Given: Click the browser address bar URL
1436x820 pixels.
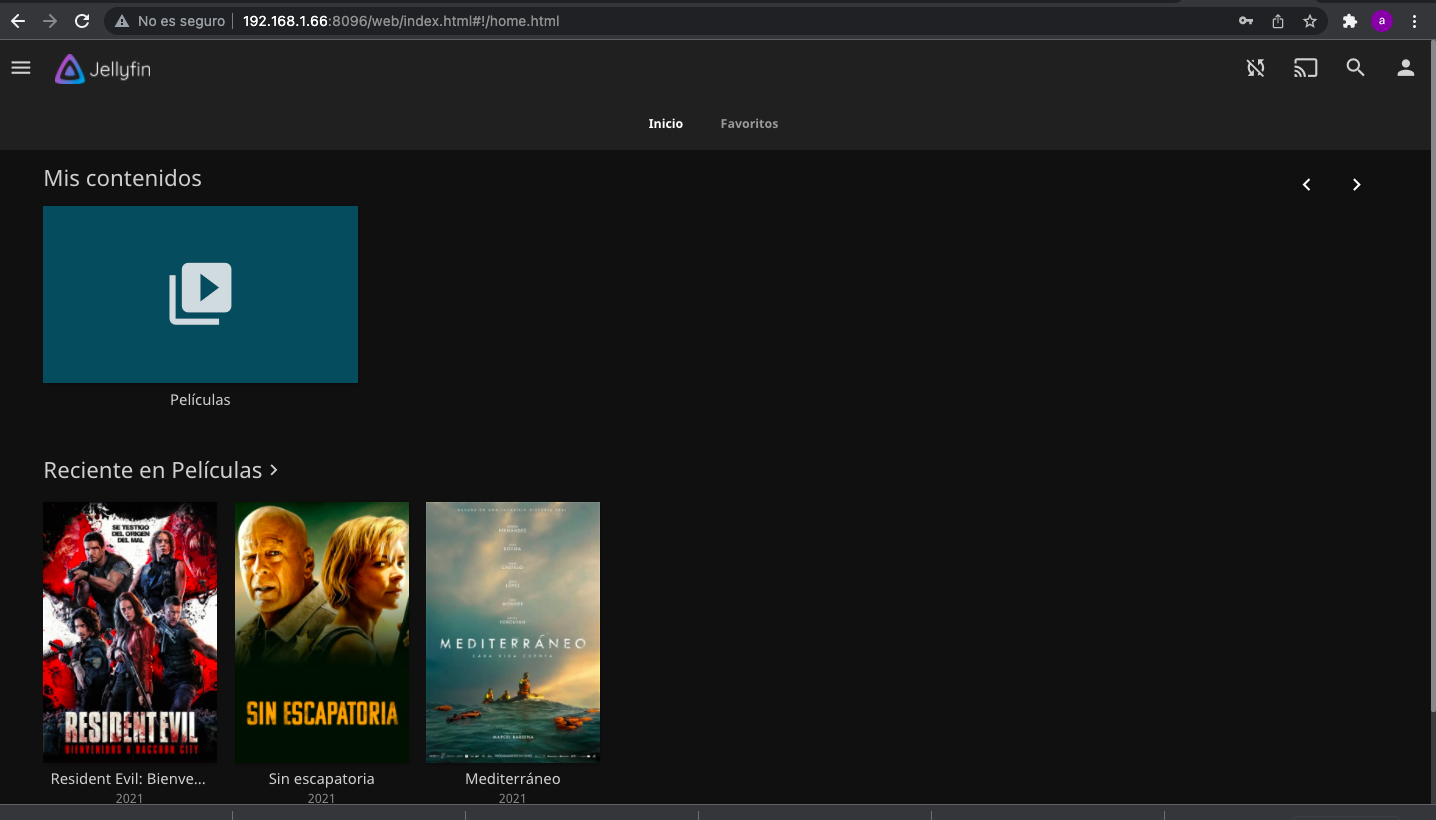Looking at the screenshot, I should [400, 21].
